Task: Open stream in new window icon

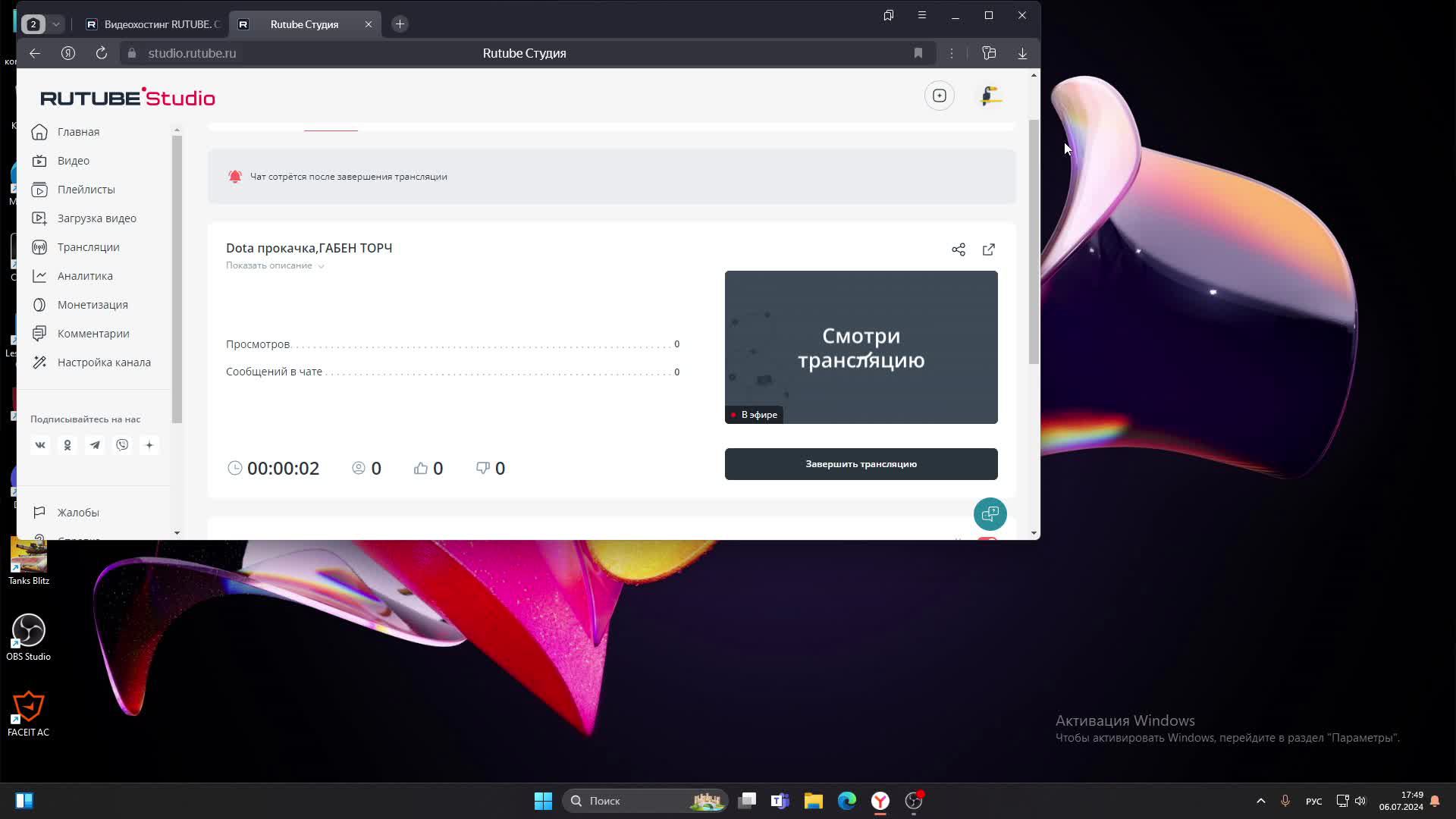Action: coord(989,249)
